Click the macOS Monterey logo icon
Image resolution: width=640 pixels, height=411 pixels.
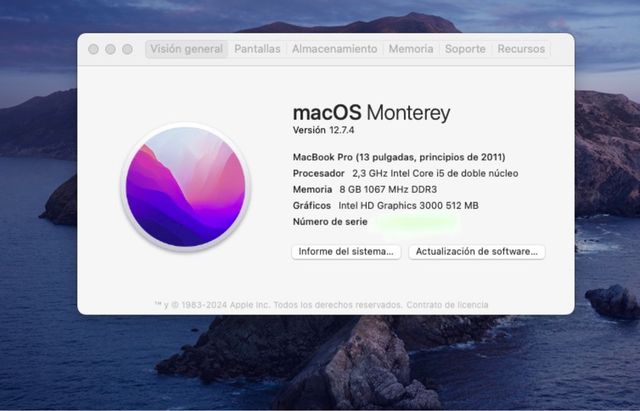pos(186,187)
